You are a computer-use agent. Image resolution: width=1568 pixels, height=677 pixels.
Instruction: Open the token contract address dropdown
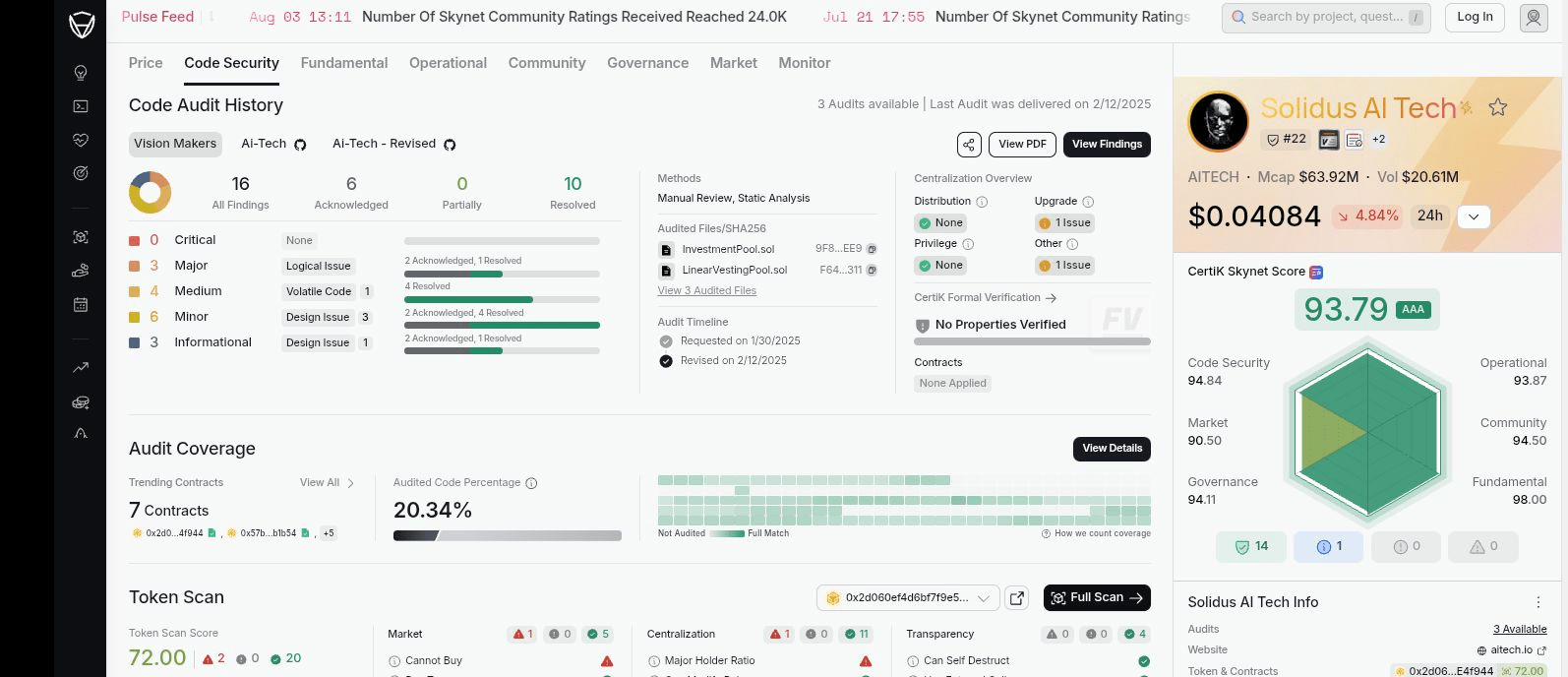point(908,597)
